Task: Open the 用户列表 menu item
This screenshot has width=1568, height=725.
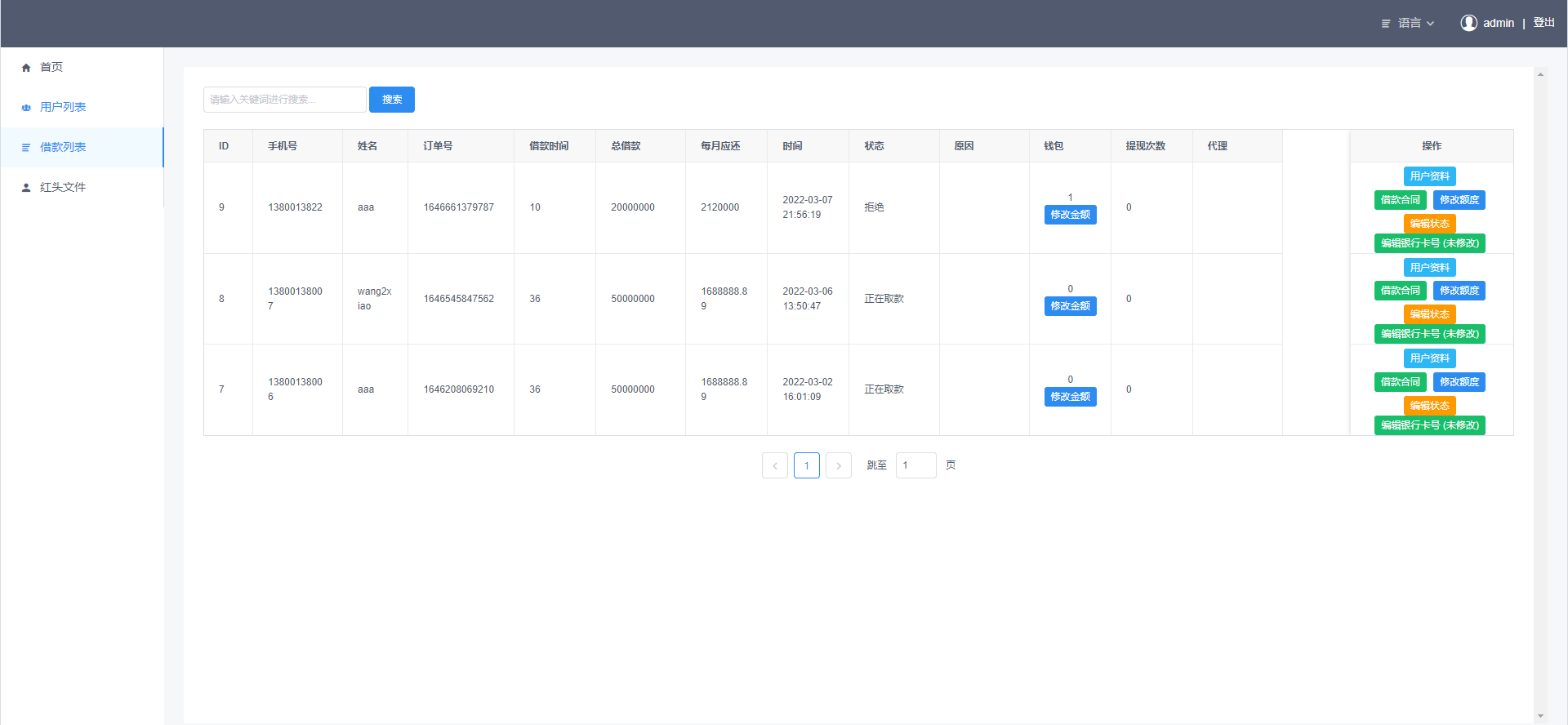Action: pos(63,107)
